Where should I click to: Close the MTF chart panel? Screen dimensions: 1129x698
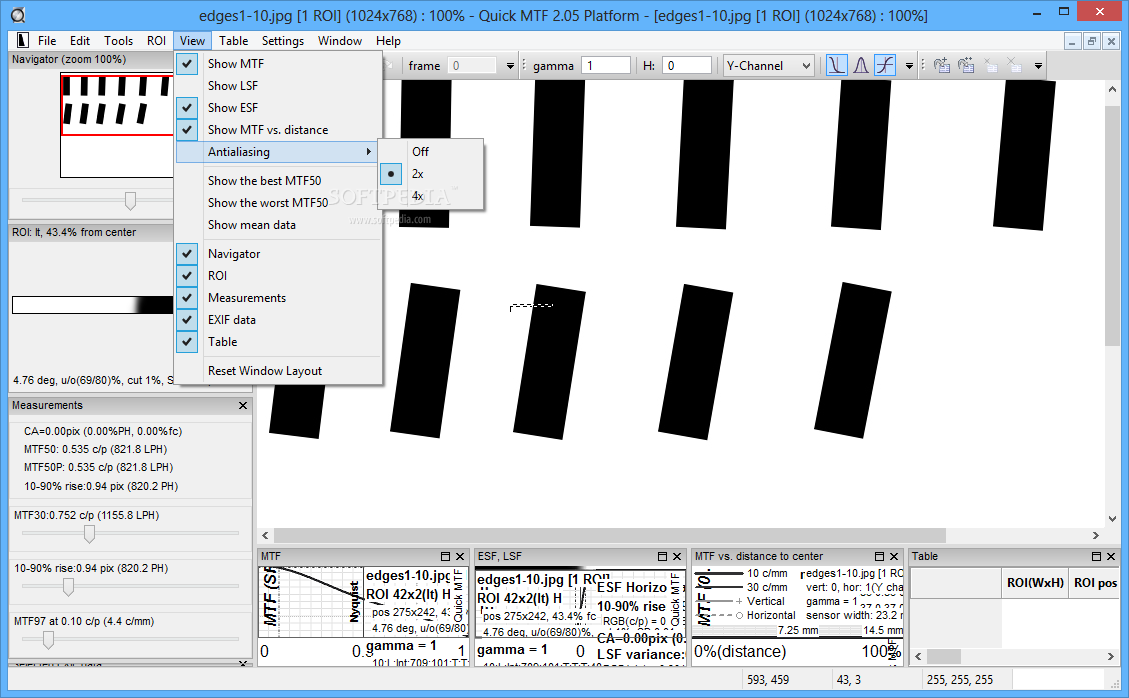point(459,556)
